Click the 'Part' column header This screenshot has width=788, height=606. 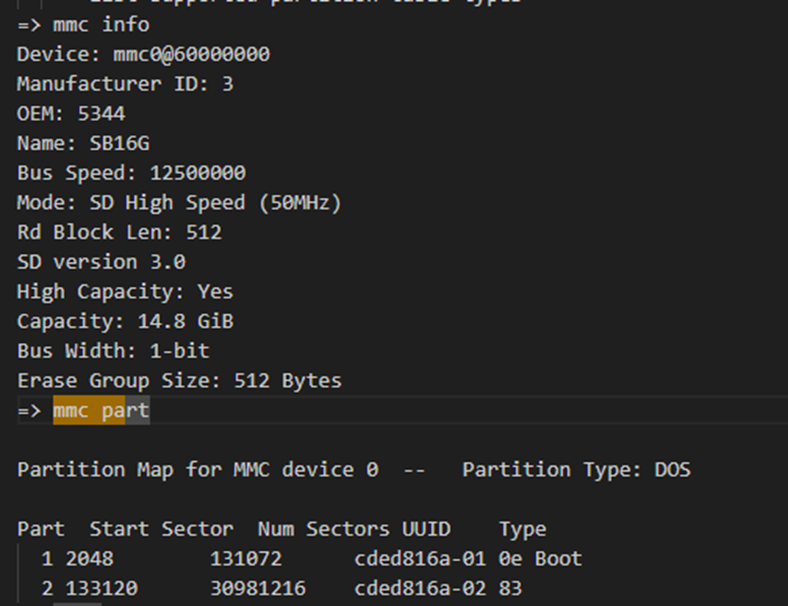[41, 529]
